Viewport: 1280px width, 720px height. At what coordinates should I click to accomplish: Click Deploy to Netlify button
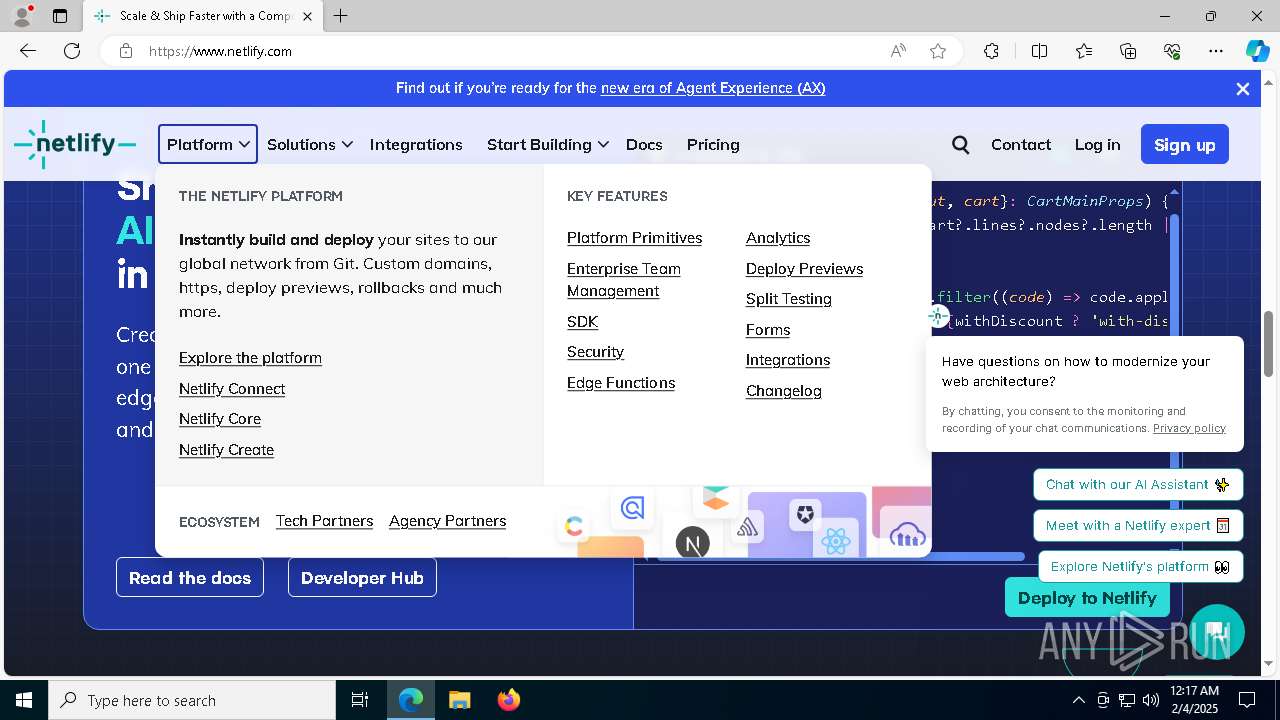point(1087,598)
